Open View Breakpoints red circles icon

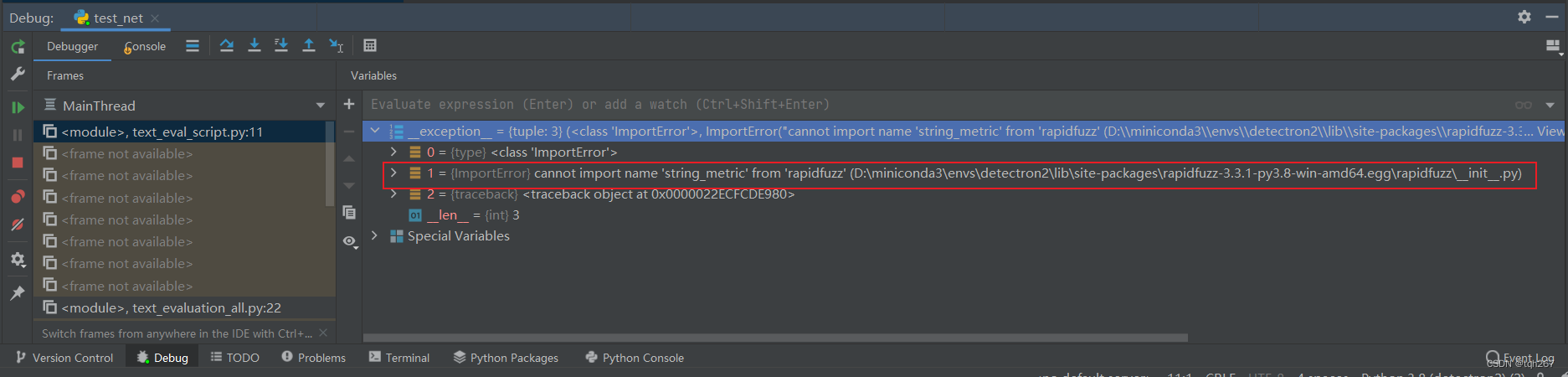tap(18, 197)
